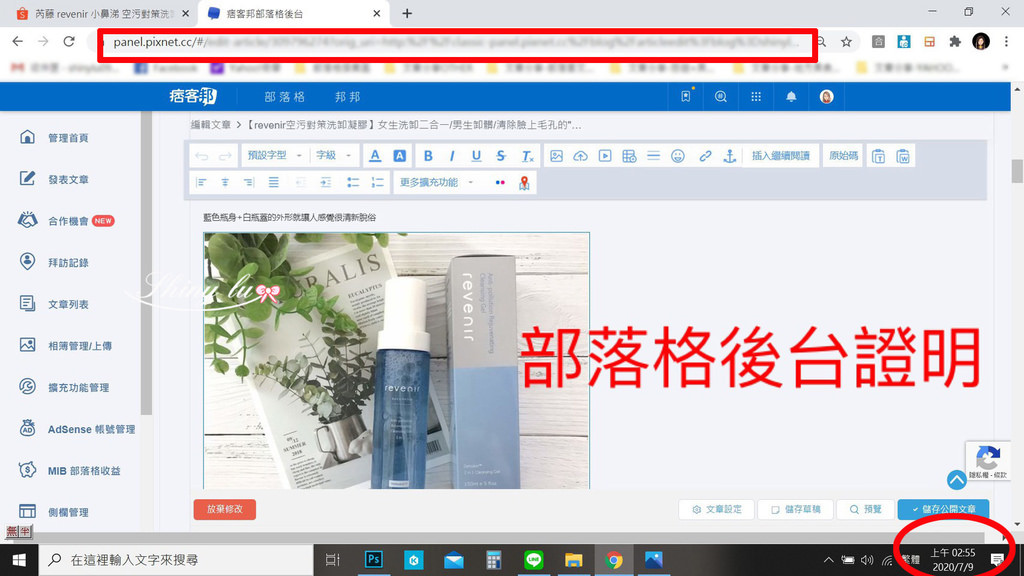Open 文章列表 in the sidebar
The width and height of the screenshot is (1024, 576).
[69, 304]
